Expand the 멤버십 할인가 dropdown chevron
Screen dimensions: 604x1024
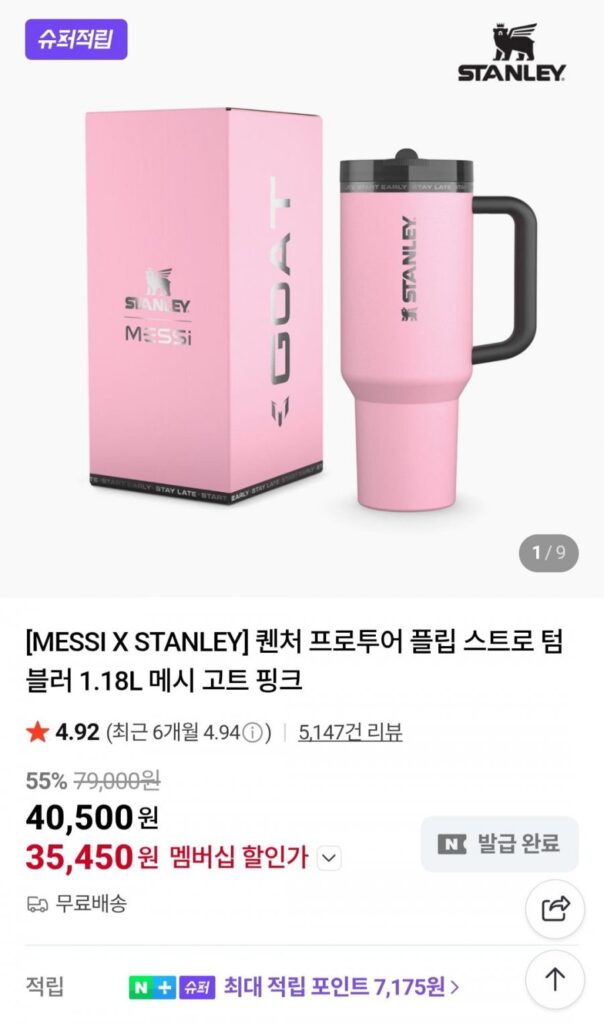pyautogui.click(x=330, y=857)
